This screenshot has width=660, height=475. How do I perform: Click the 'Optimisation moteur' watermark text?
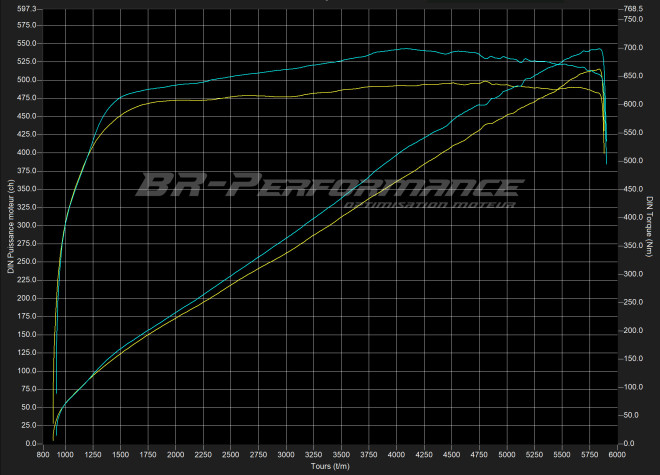[x=428, y=207]
